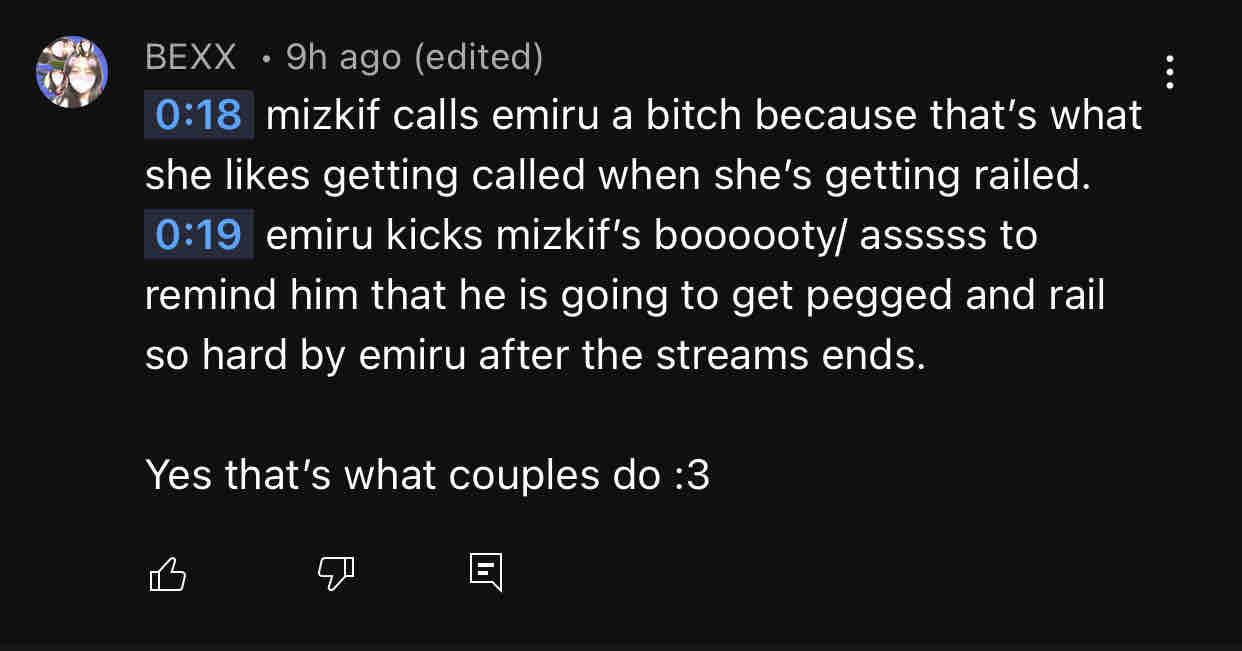
Task: Open the three-dot more options menu
Action: coord(1169,72)
